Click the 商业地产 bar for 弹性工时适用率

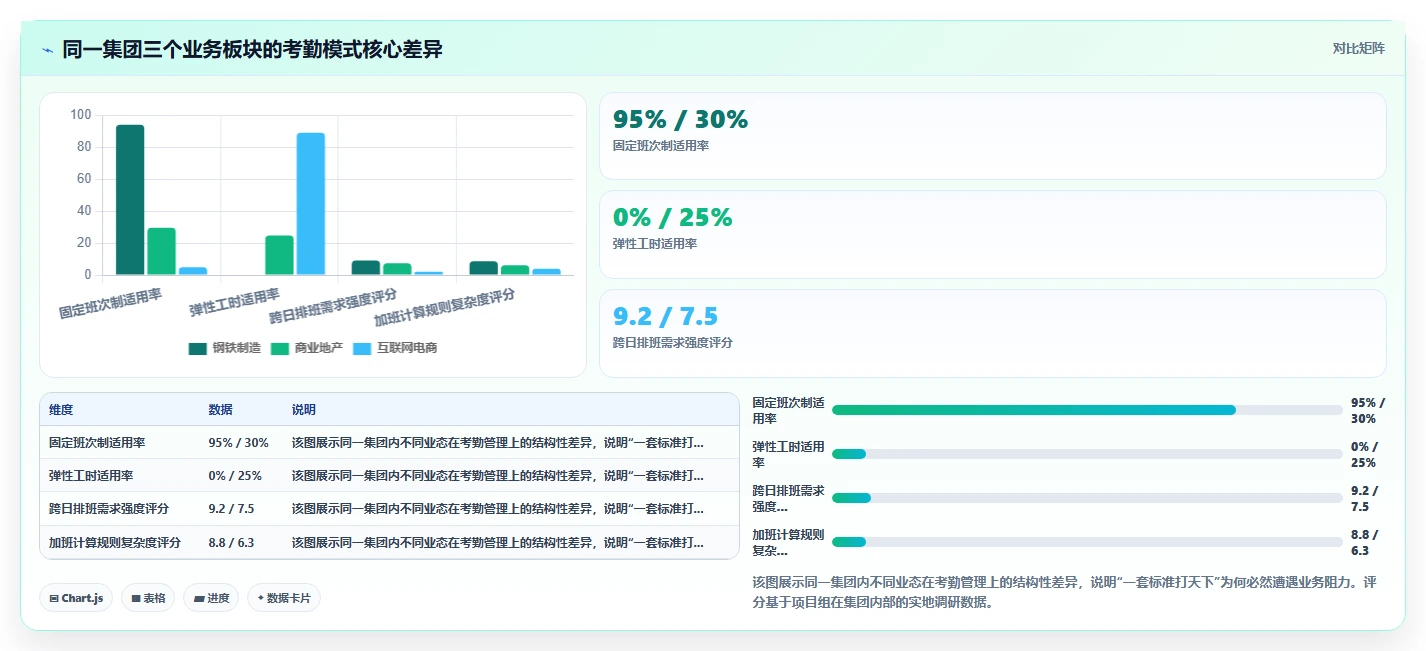click(279, 255)
